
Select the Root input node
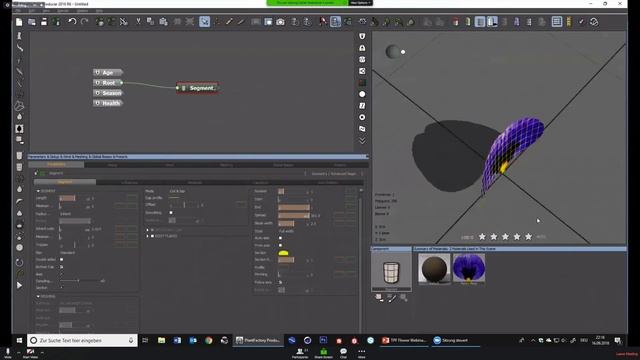108,83
